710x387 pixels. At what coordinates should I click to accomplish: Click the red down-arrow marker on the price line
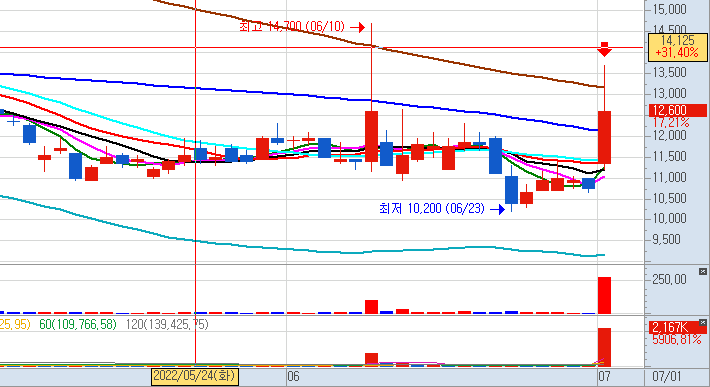[604, 49]
